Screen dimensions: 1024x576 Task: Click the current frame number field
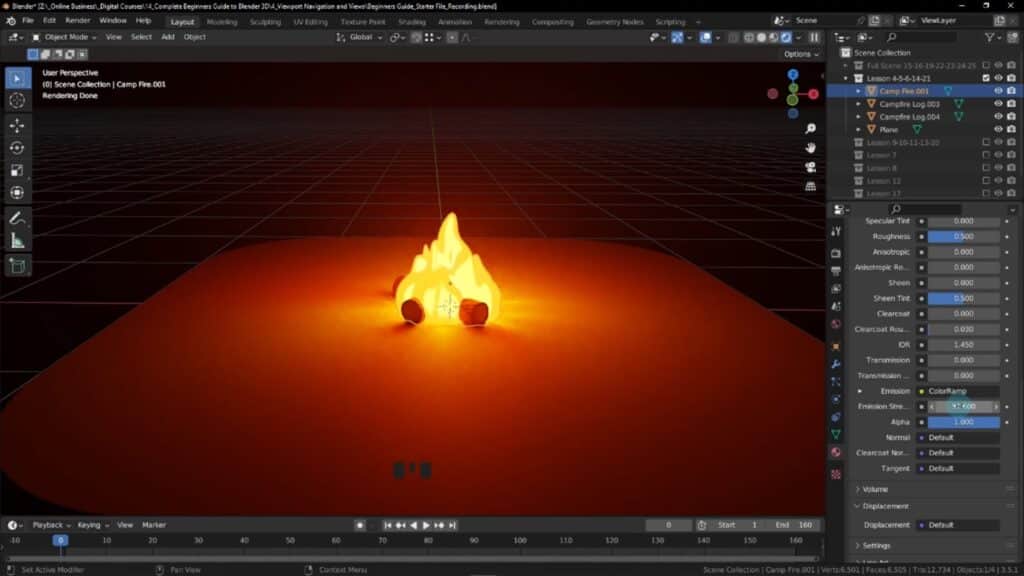click(668, 525)
